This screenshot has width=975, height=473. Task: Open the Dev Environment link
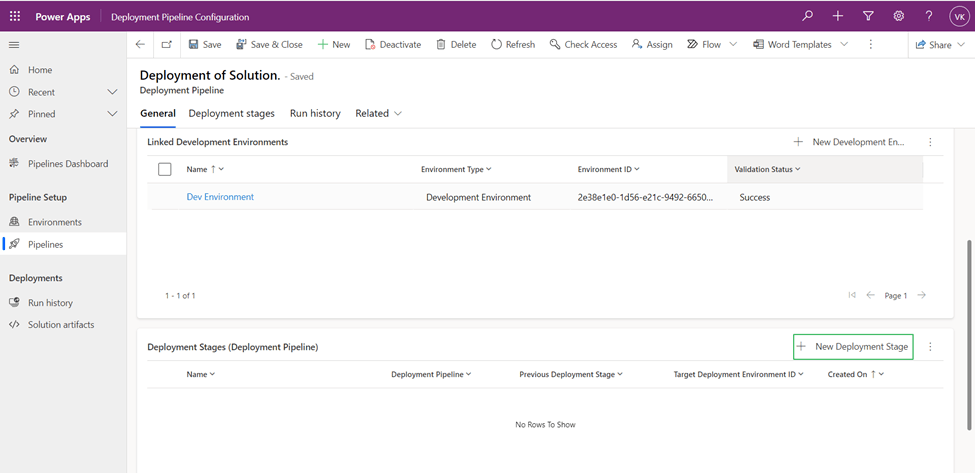click(x=220, y=197)
